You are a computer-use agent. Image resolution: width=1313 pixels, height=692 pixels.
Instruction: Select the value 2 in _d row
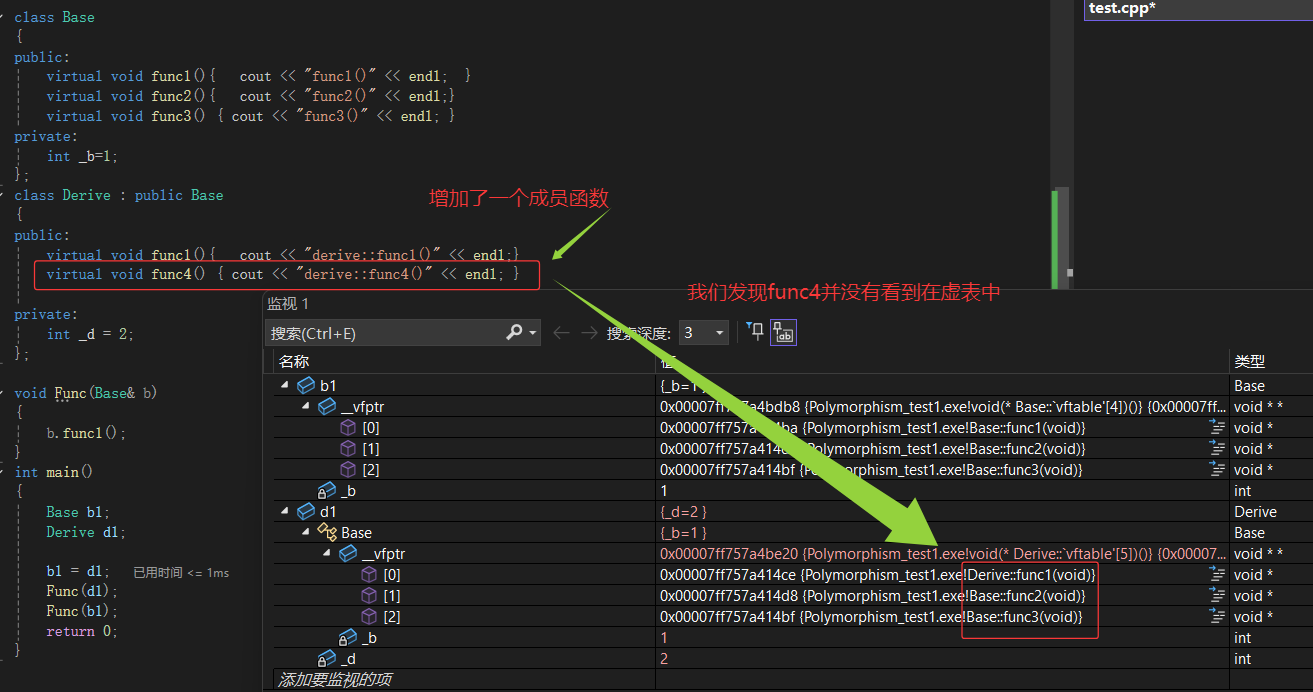tap(664, 658)
